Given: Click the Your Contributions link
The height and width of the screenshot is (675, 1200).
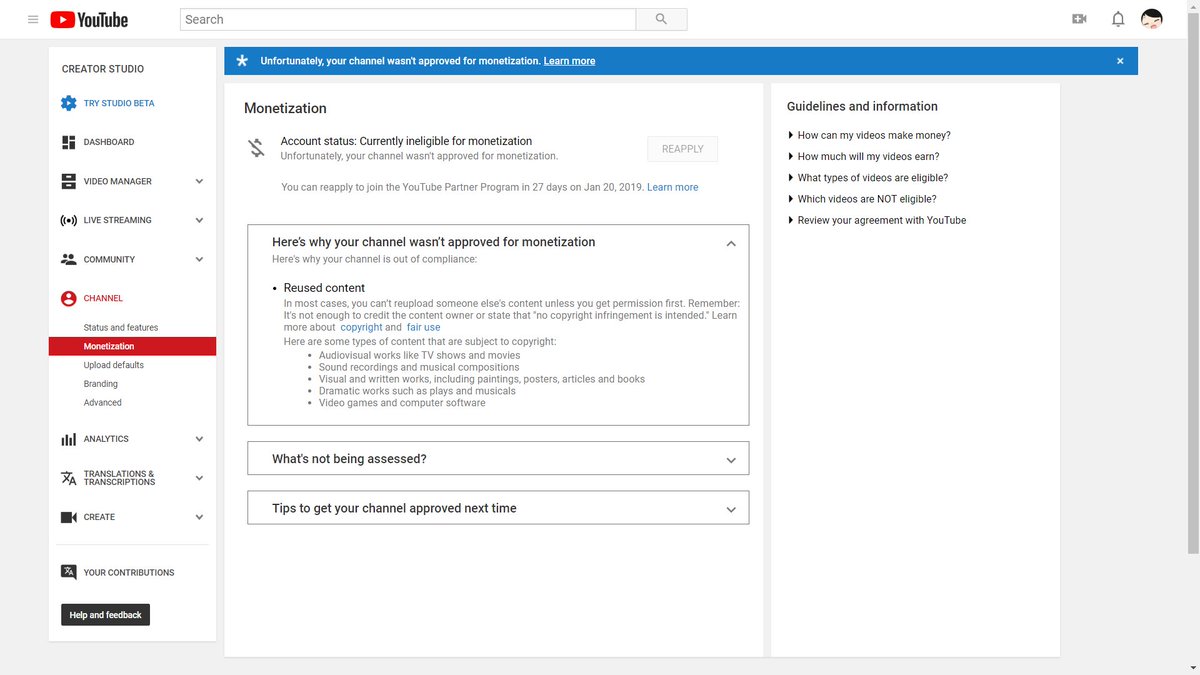Looking at the screenshot, I should 129,572.
